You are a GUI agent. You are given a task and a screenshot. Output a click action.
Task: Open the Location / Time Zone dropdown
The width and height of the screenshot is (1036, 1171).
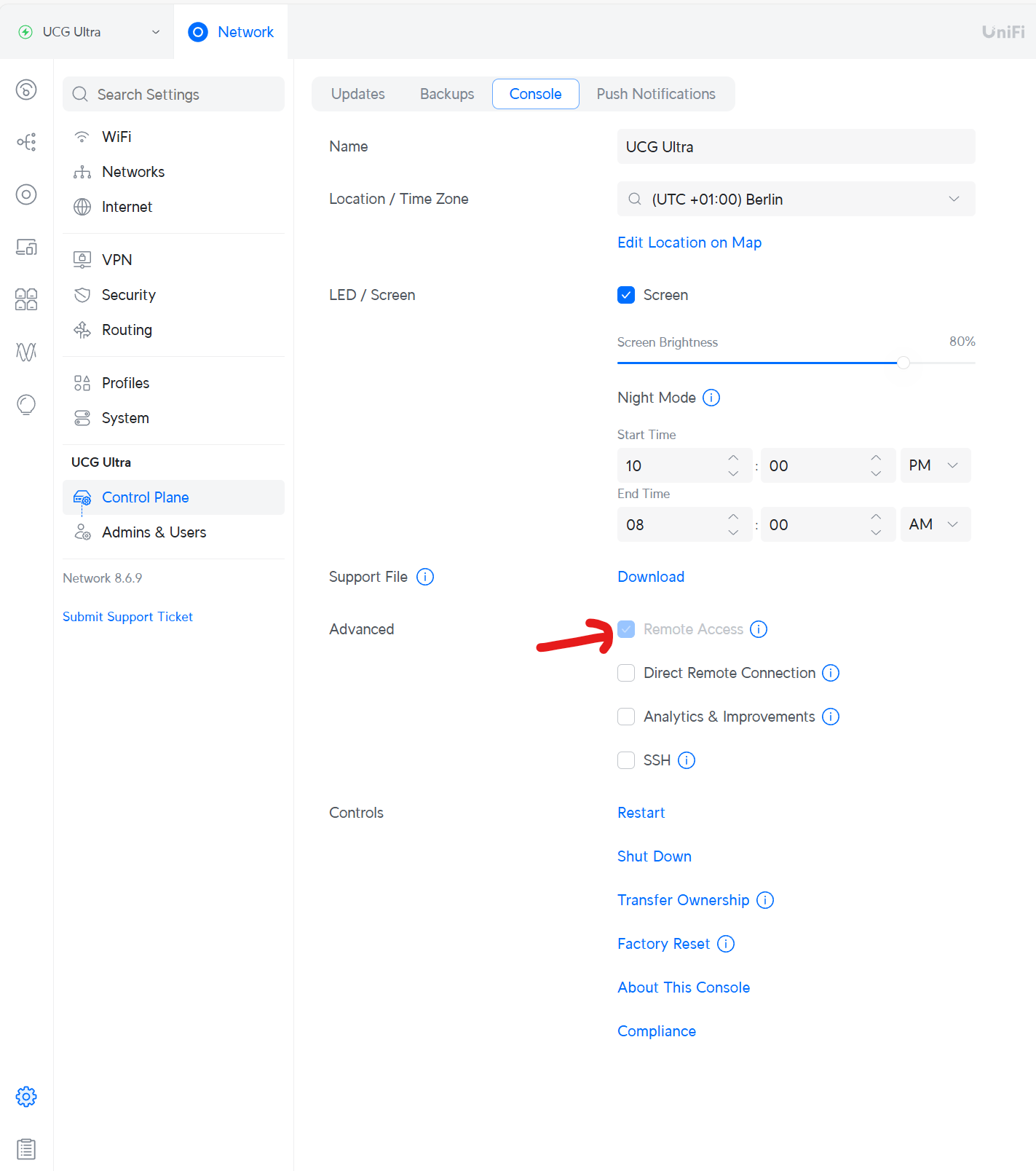pyautogui.click(x=796, y=199)
